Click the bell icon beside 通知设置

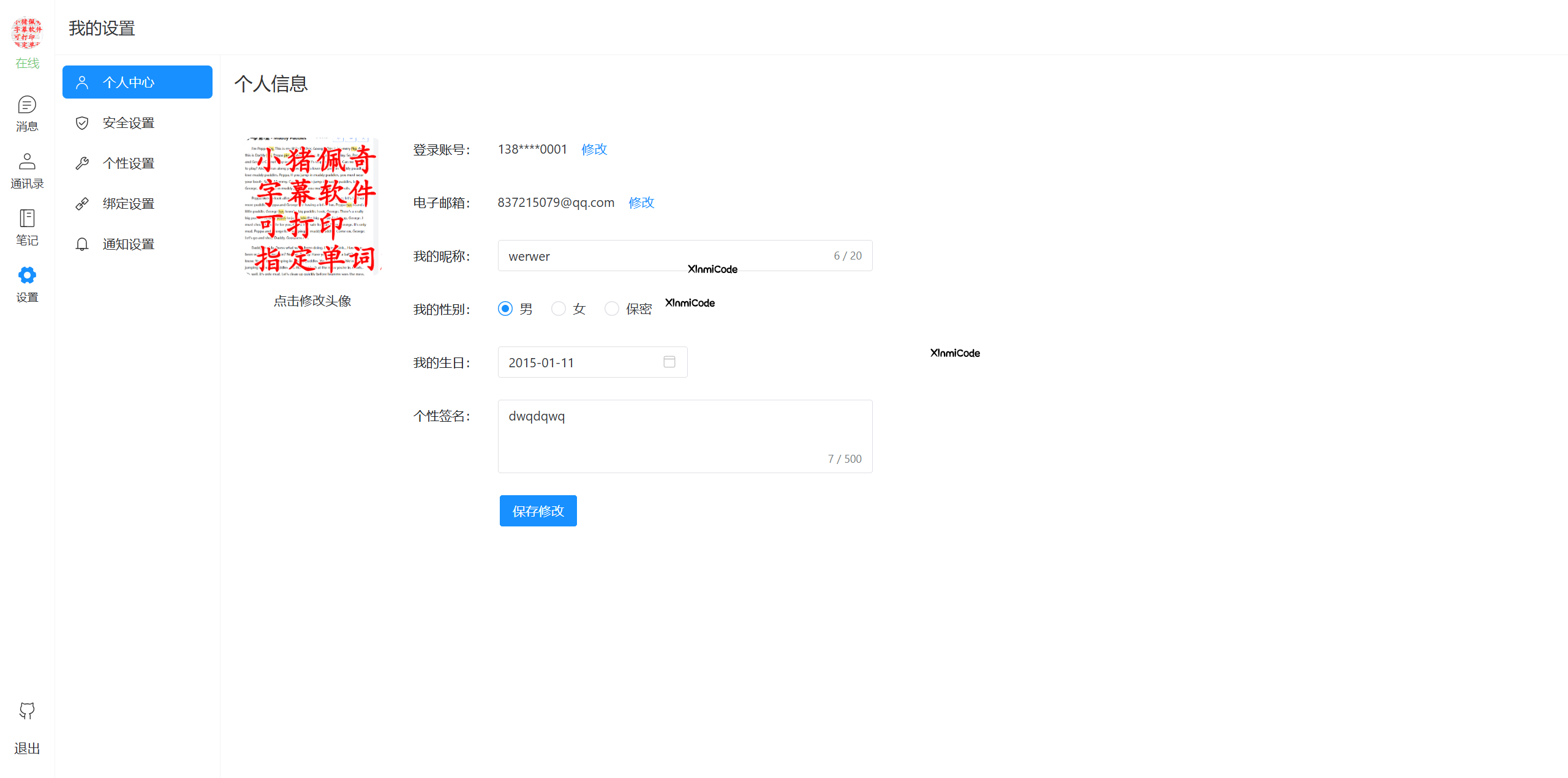click(83, 244)
